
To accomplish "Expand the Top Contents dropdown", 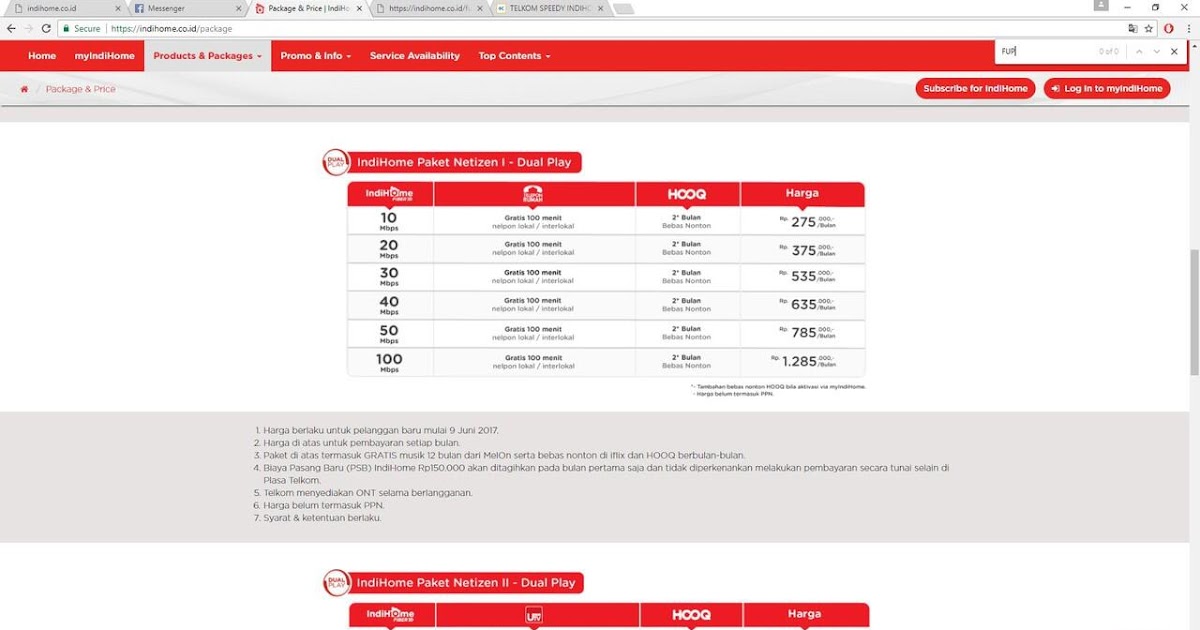I will [514, 56].
